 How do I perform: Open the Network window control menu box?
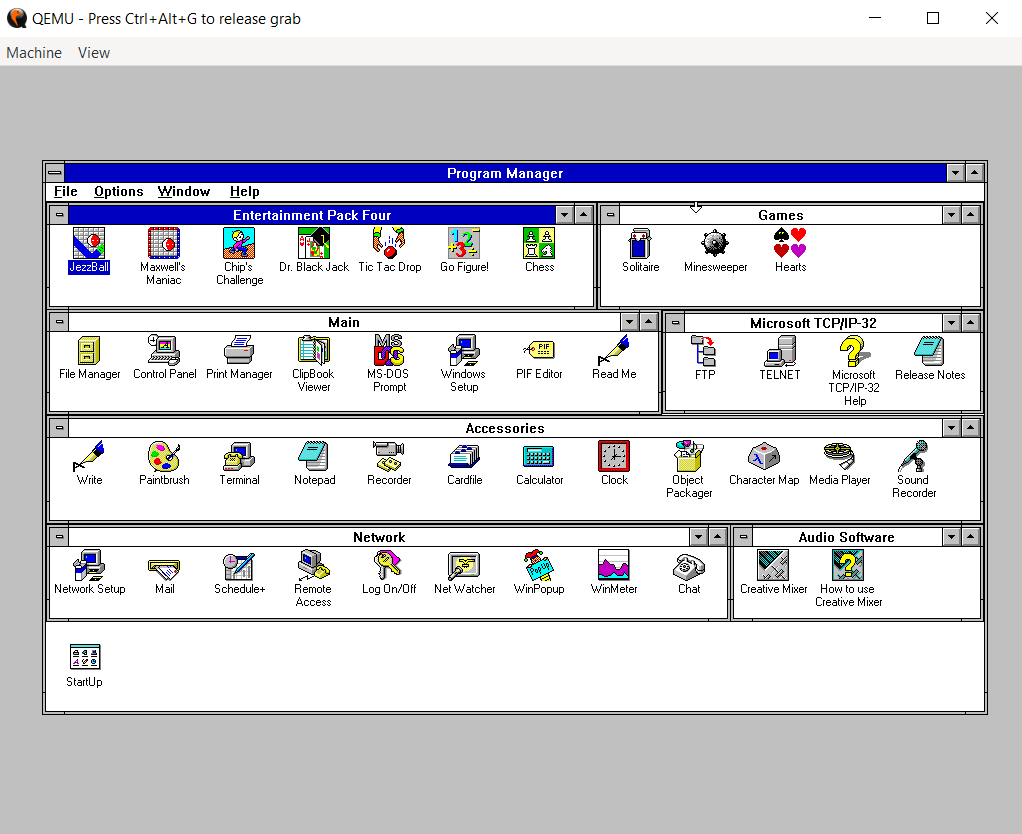[x=59, y=537]
